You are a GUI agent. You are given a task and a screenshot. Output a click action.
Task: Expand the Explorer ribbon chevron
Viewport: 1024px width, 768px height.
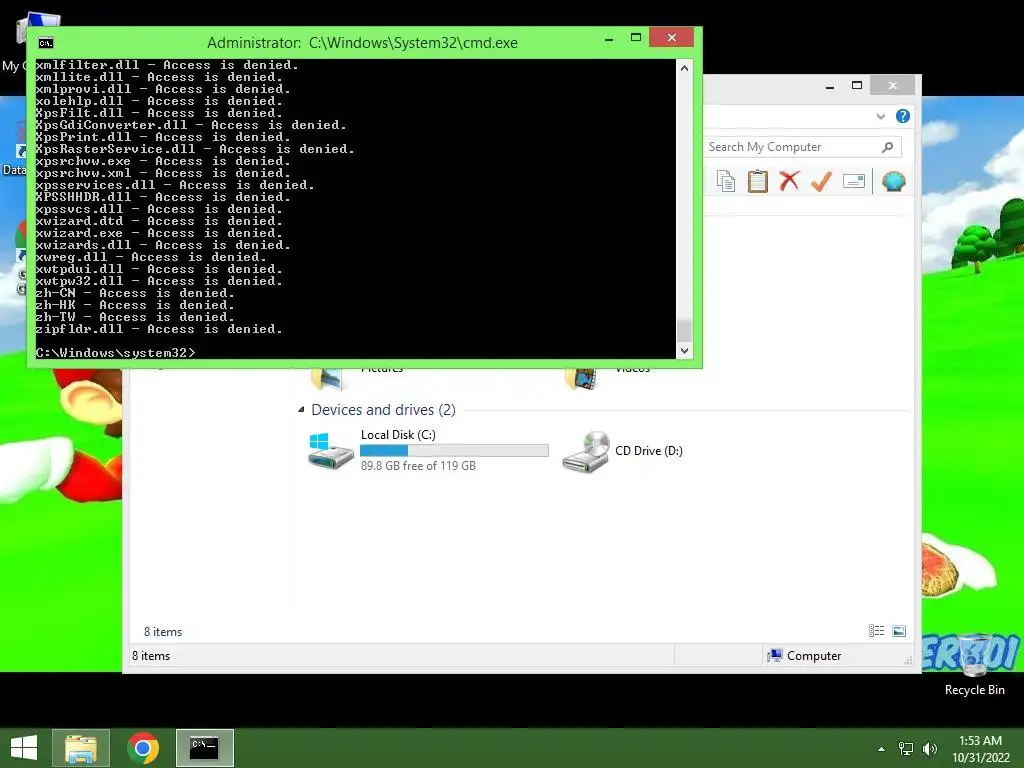pos(881,116)
